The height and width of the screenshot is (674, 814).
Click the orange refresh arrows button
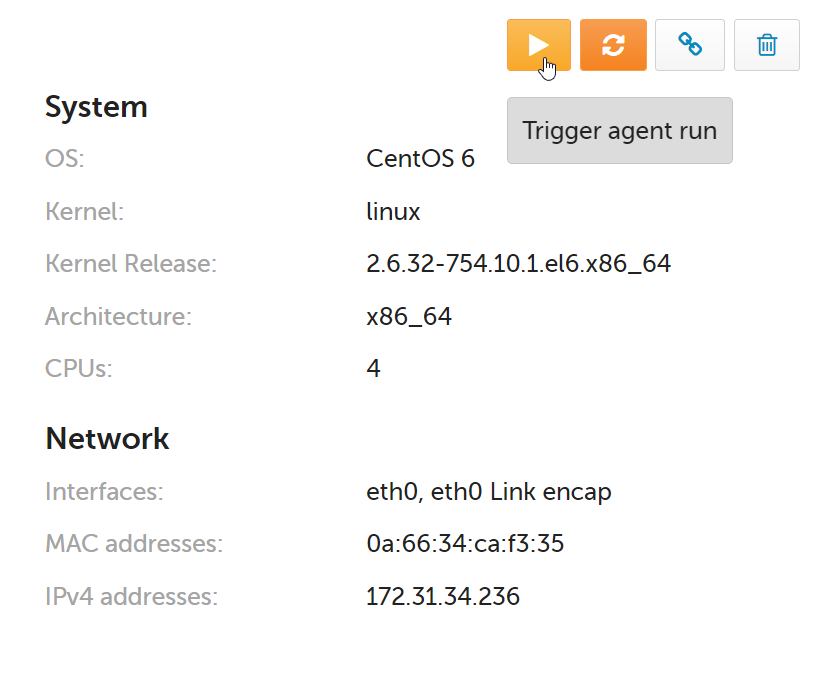pyautogui.click(x=613, y=45)
